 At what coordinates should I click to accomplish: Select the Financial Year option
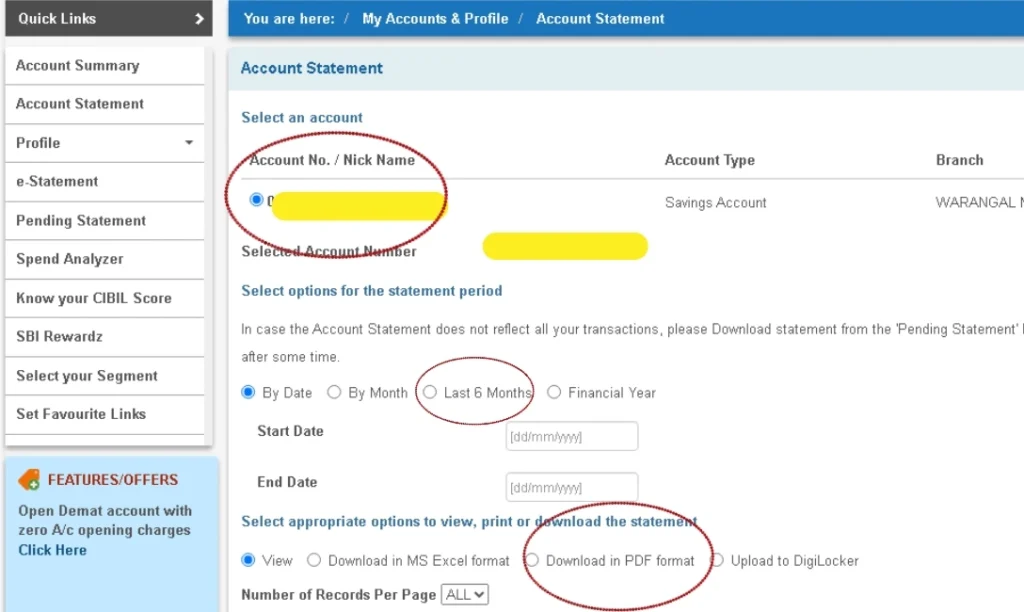coord(554,392)
